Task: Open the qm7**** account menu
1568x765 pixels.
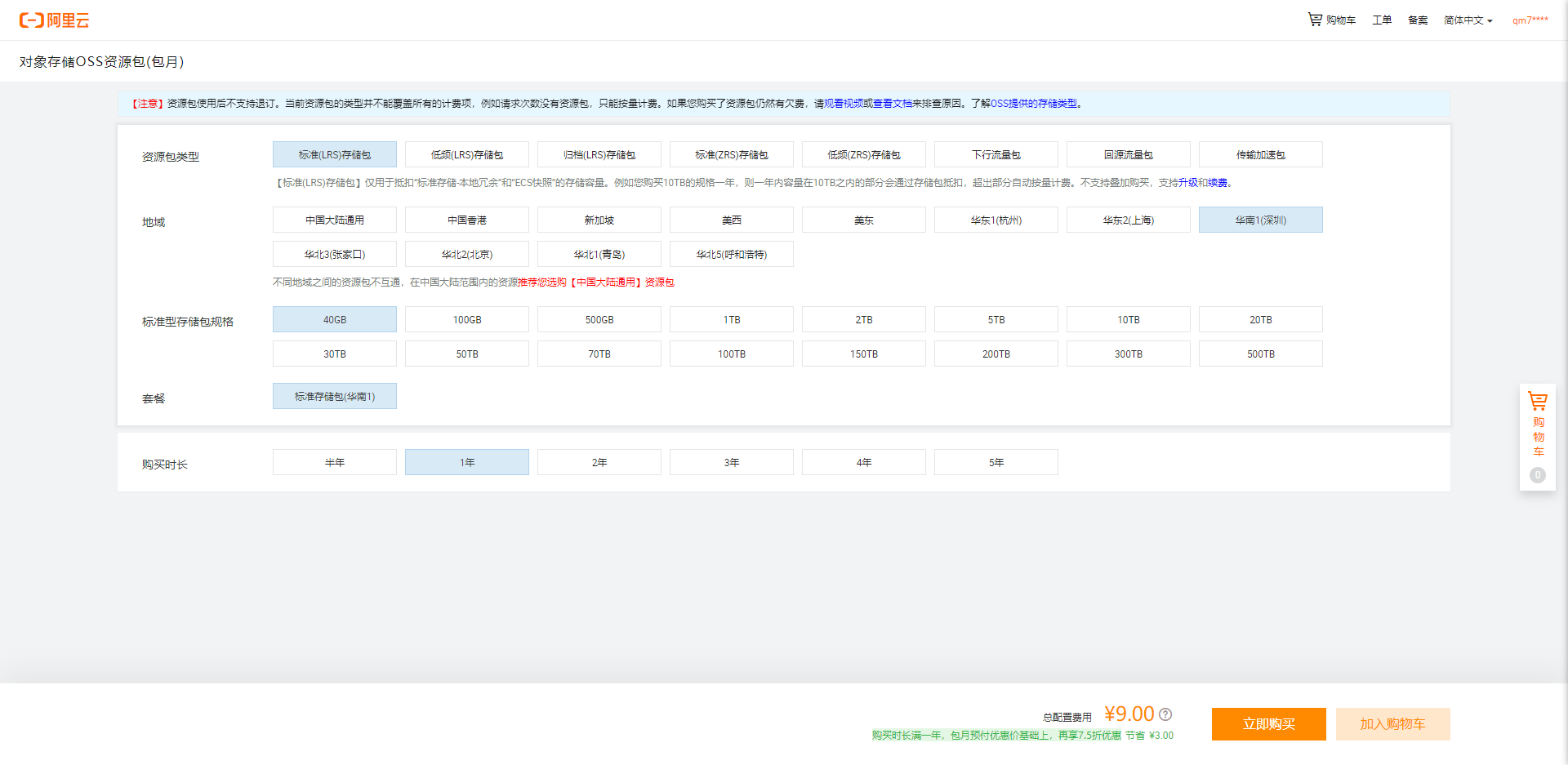Action: (x=1530, y=20)
